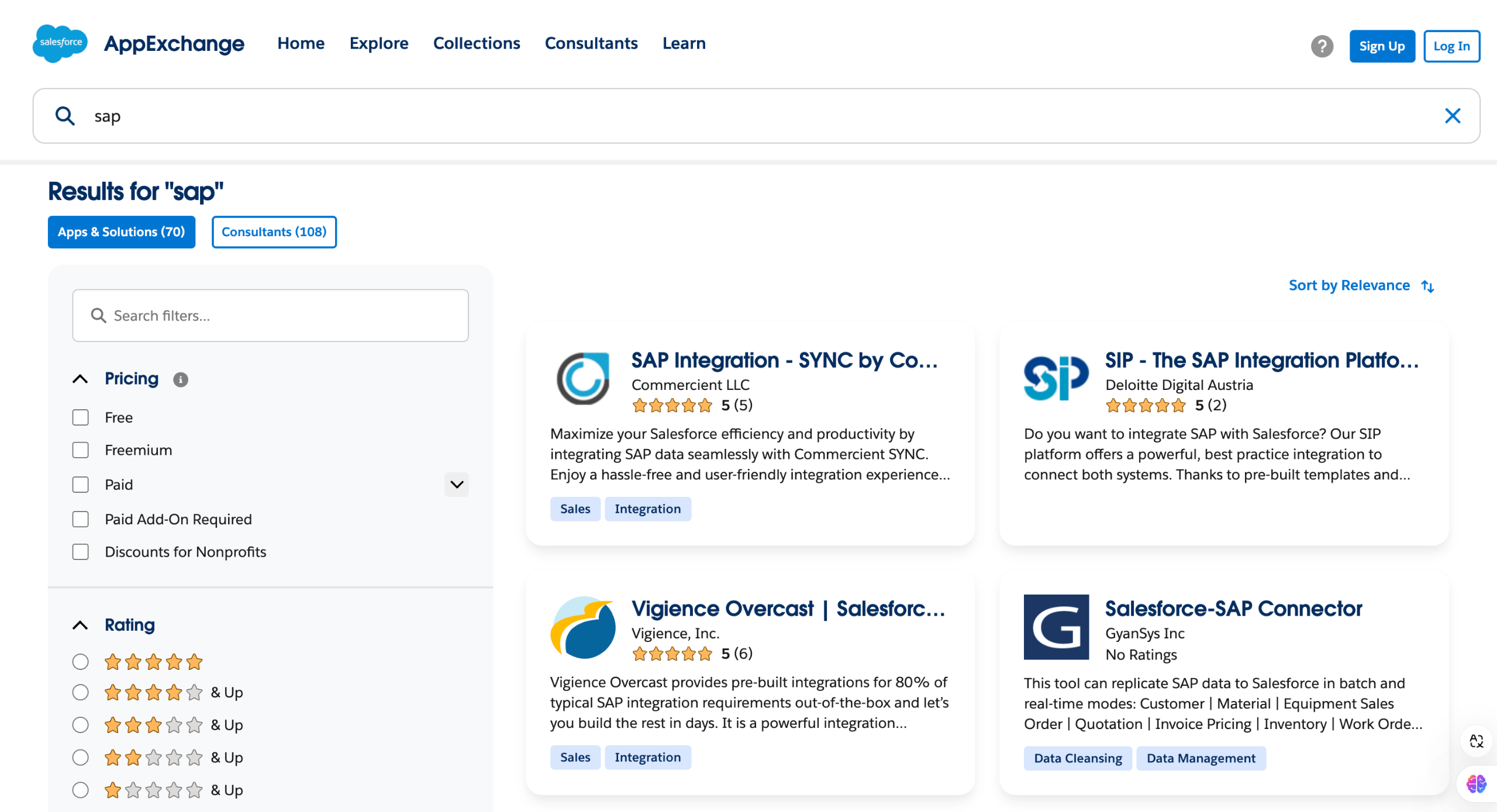Open Vigience Overcast | Salesforc... title
The width and height of the screenshot is (1497, 812).
pyautogui.click(x=788, y=609)
